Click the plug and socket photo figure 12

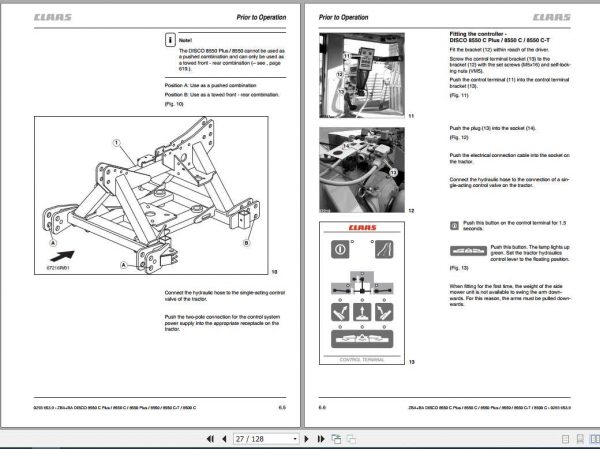pyautogui.click(x=362, y=170)
